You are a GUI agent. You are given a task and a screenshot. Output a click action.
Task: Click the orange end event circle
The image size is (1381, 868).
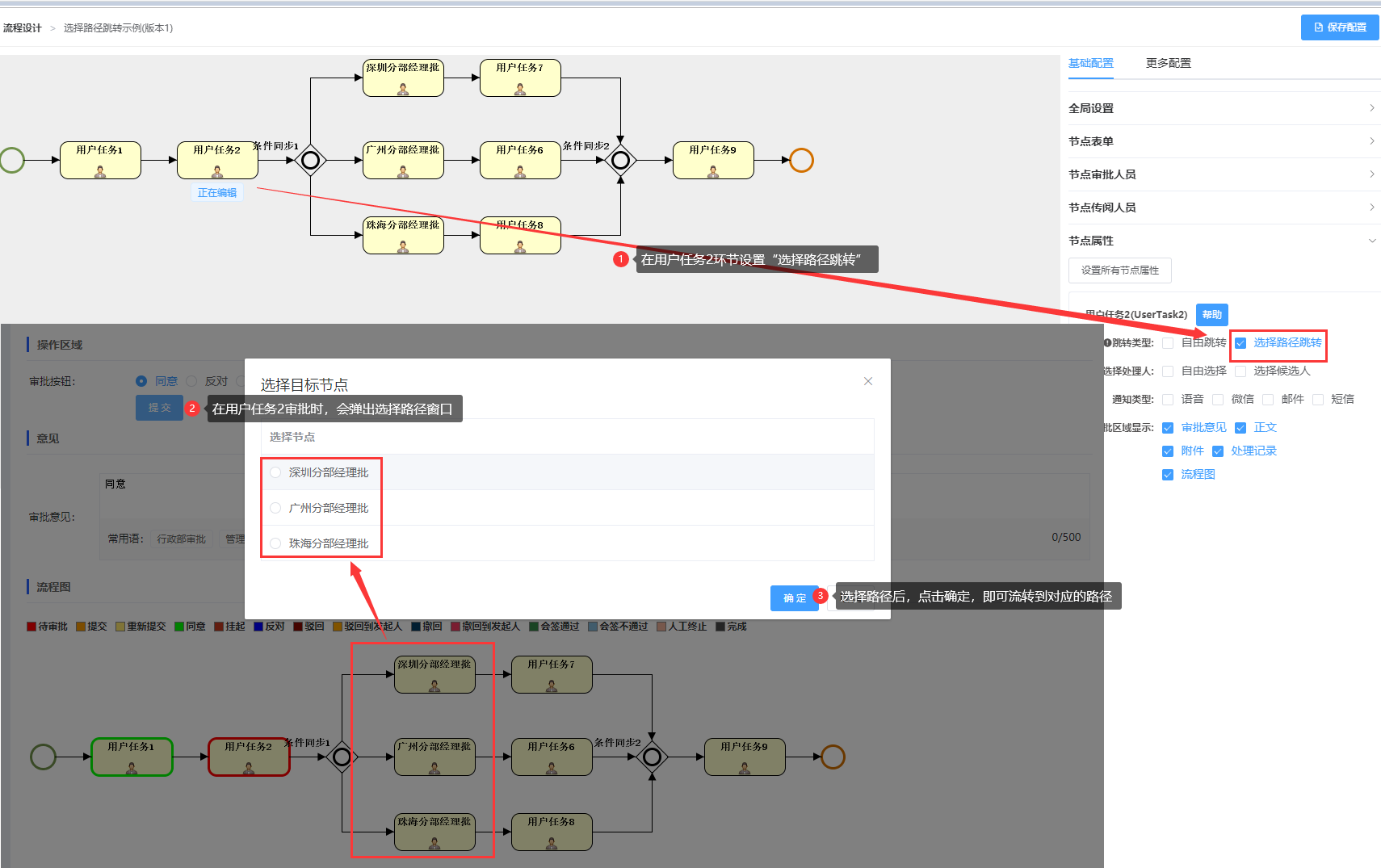pyautogui.click(x=800, y=160)
